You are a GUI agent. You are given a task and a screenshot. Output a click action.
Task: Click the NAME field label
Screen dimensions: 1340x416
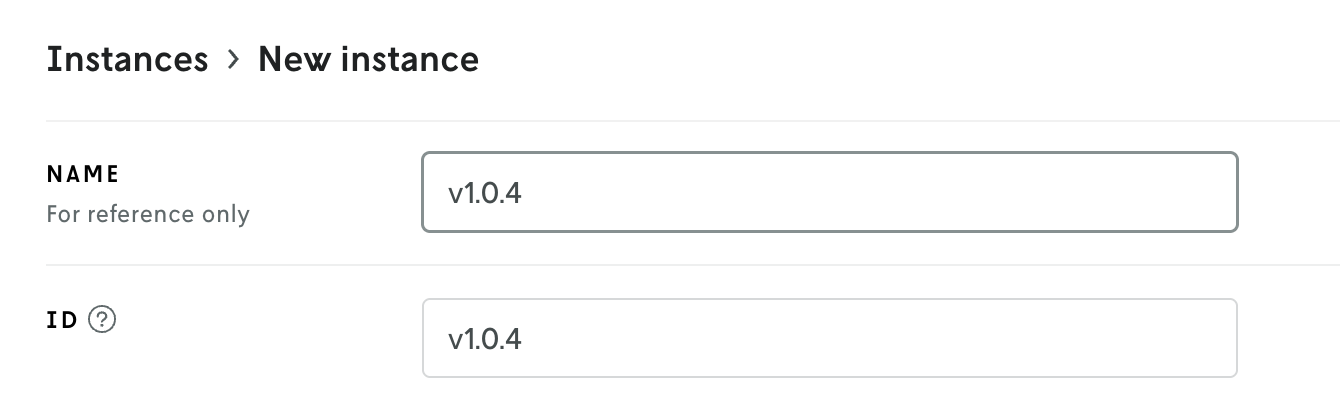click(x=83, y=174)
